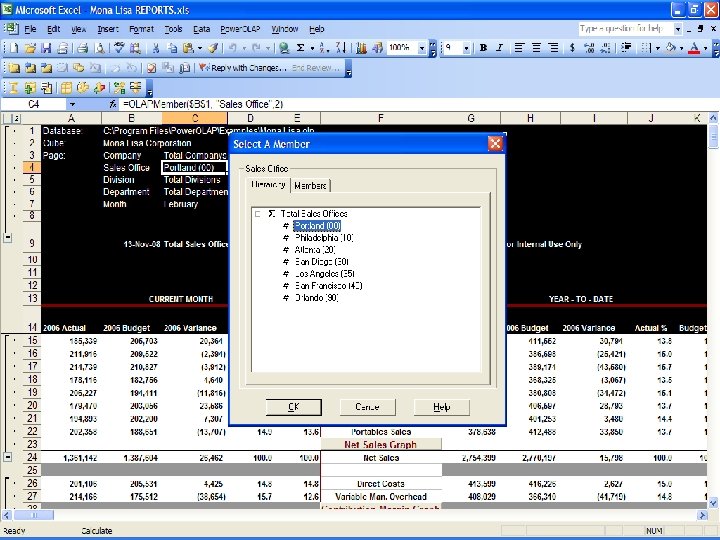720x540 pixels.
Task: Click the Fill Color bucket
Action: click(671, 48)
